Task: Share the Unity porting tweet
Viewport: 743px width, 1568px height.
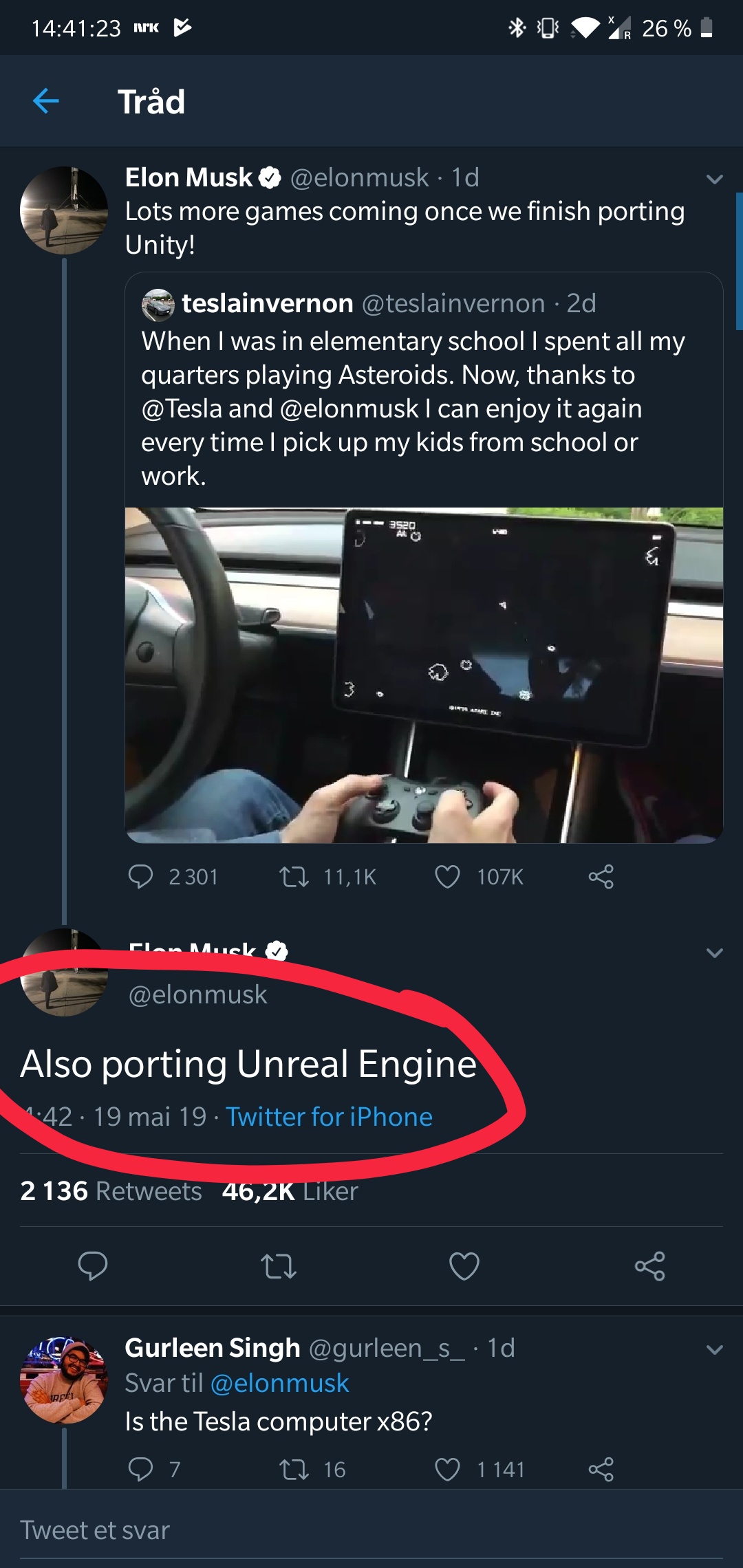Action: [601, 877]
